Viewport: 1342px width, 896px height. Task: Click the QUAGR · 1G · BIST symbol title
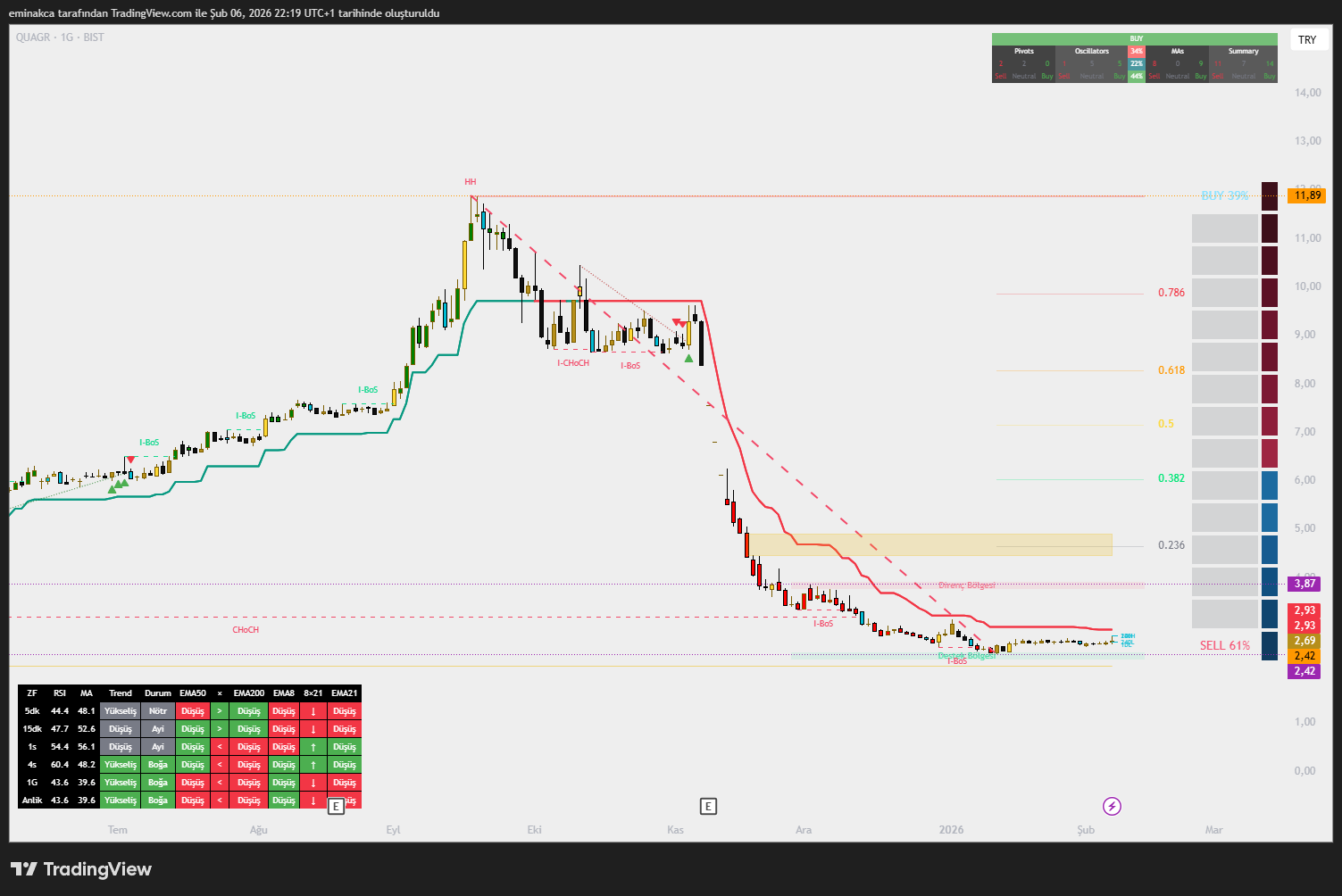[x=60, y=37]
